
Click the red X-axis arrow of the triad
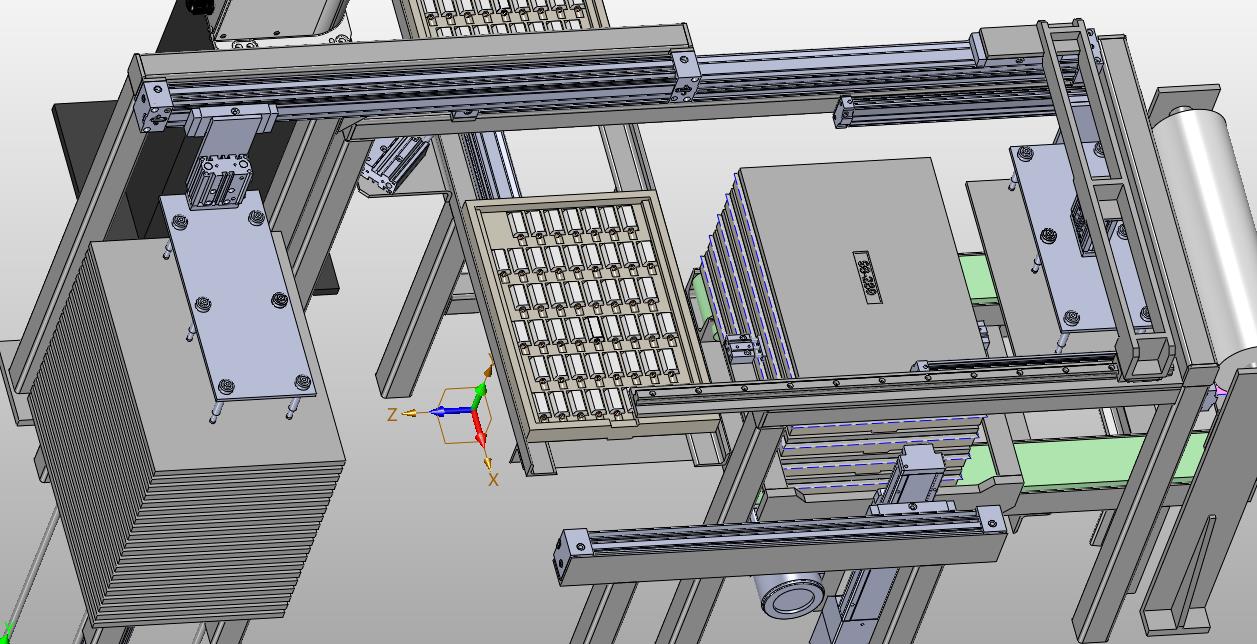(478, 427)
